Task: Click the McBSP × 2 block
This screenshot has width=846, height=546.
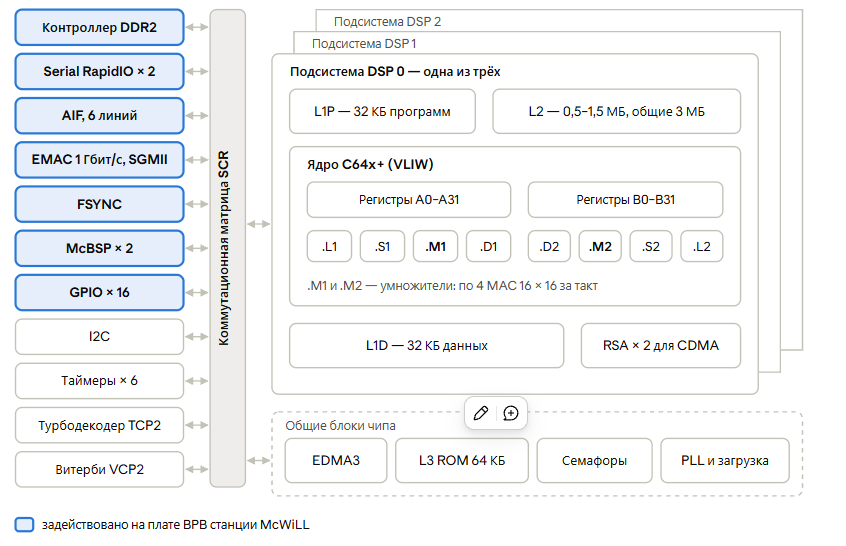Action: [x=99, y=248]
